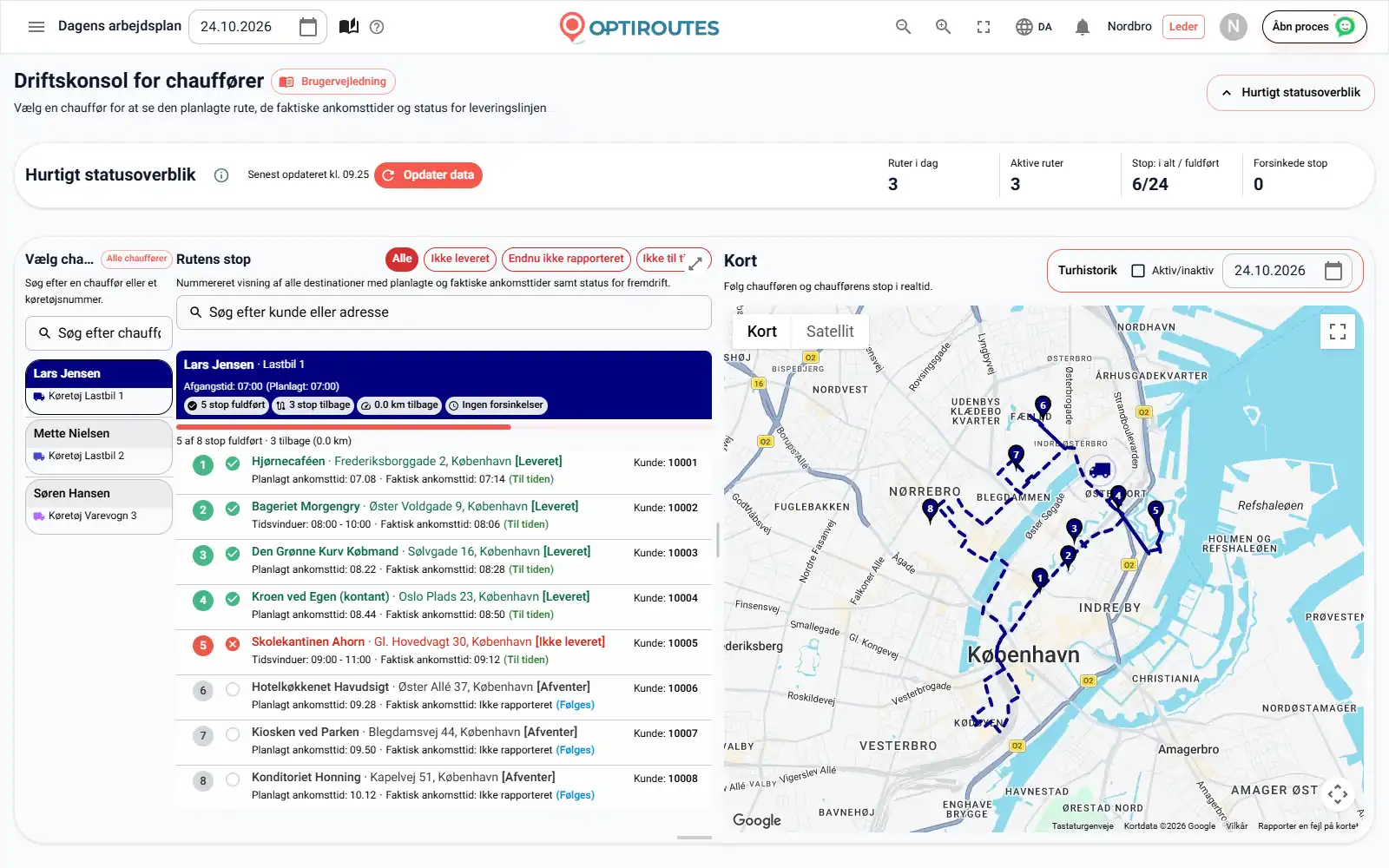
Task: Switch map to Kort view
Action: point(762,332)
